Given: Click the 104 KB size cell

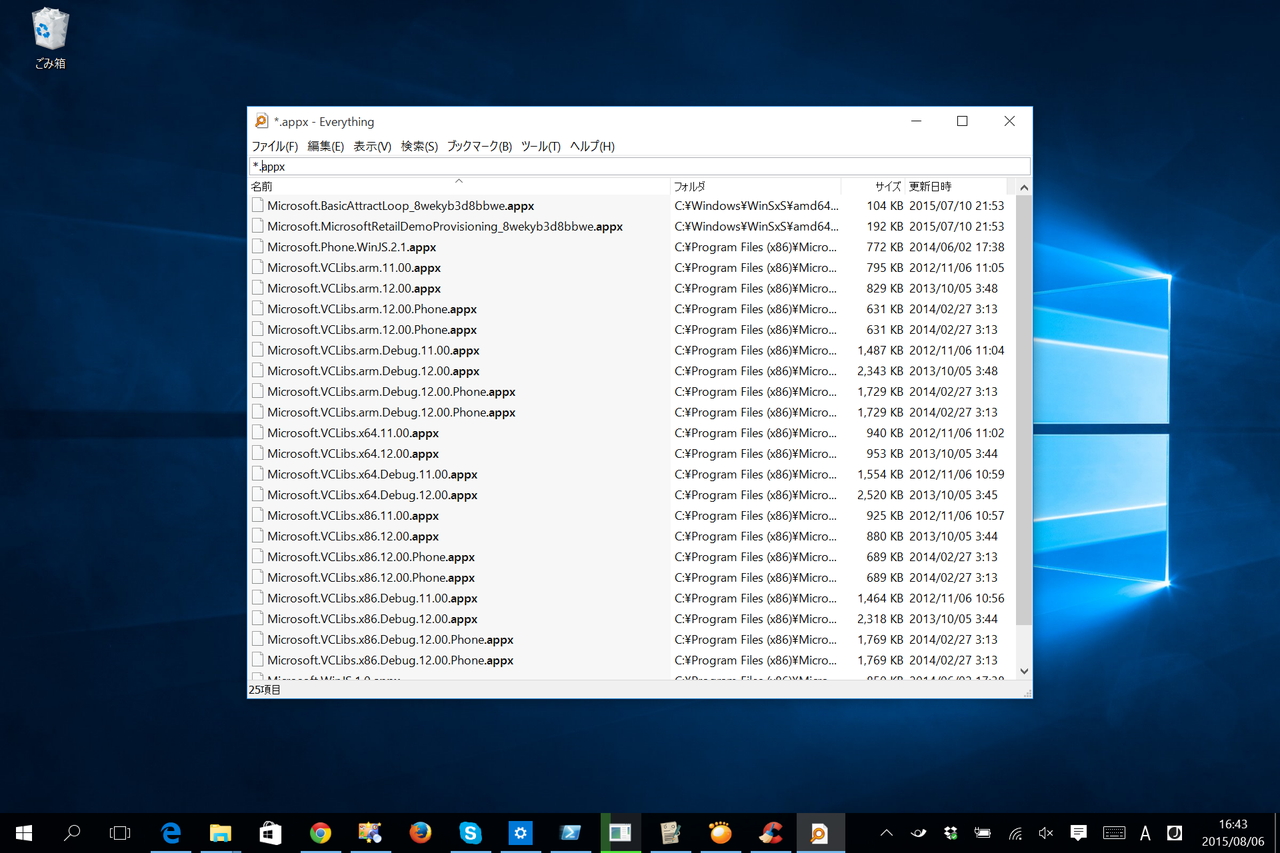Looking at the screenshot, I should click(885, 206).
